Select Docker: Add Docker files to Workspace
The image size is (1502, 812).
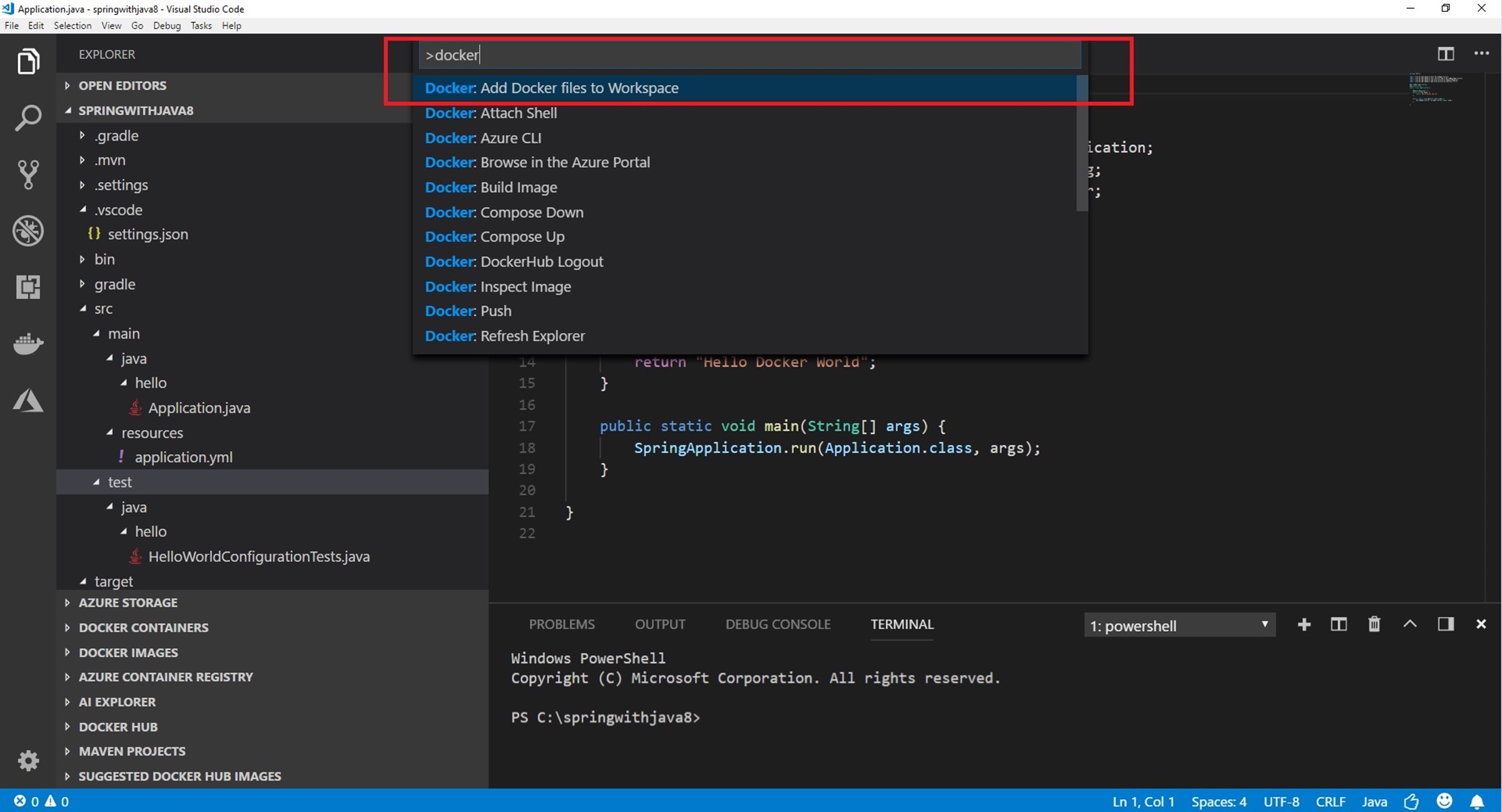744,88
